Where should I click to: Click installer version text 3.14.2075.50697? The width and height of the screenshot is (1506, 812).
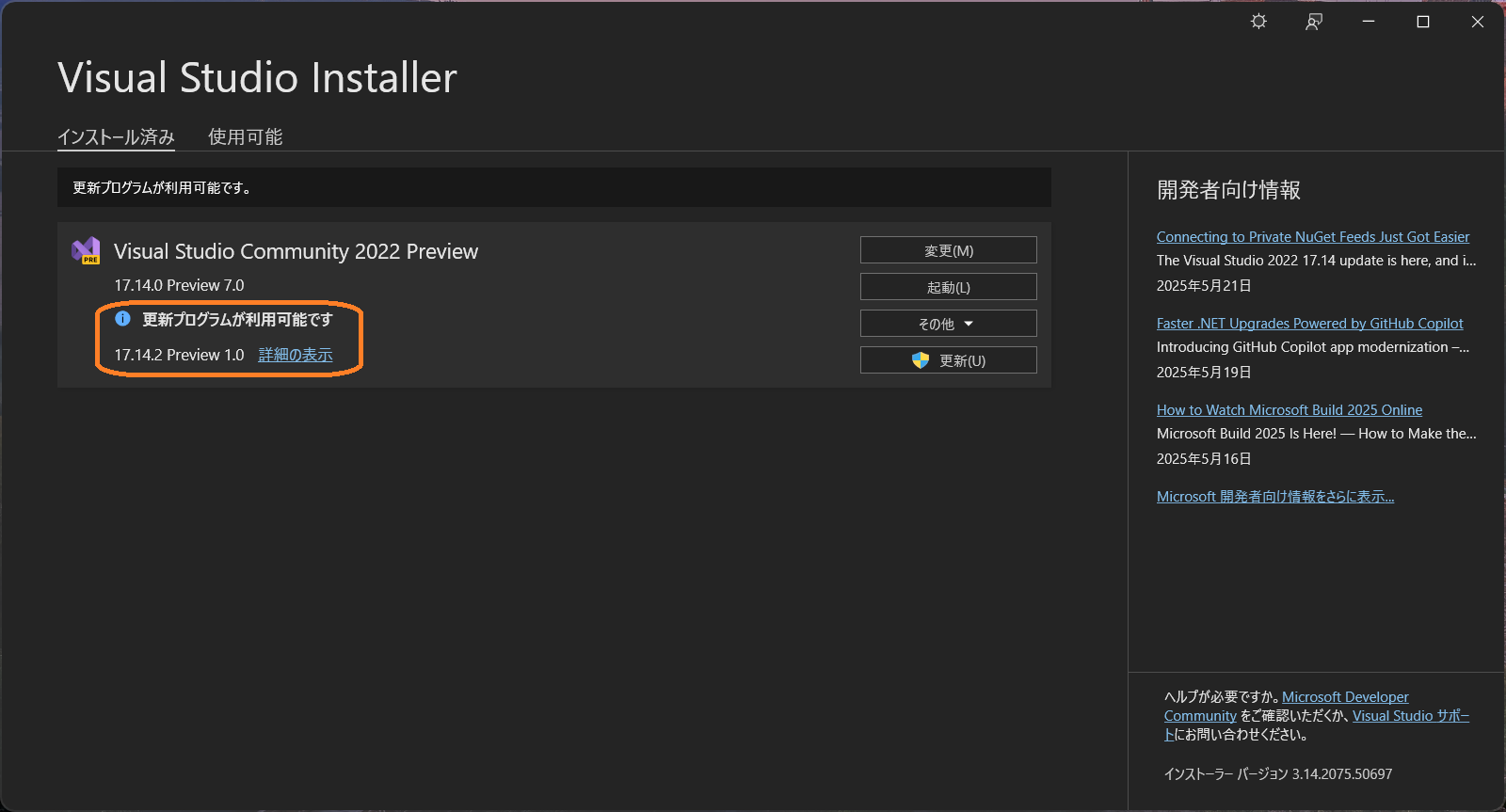(x=1342, y=774)
